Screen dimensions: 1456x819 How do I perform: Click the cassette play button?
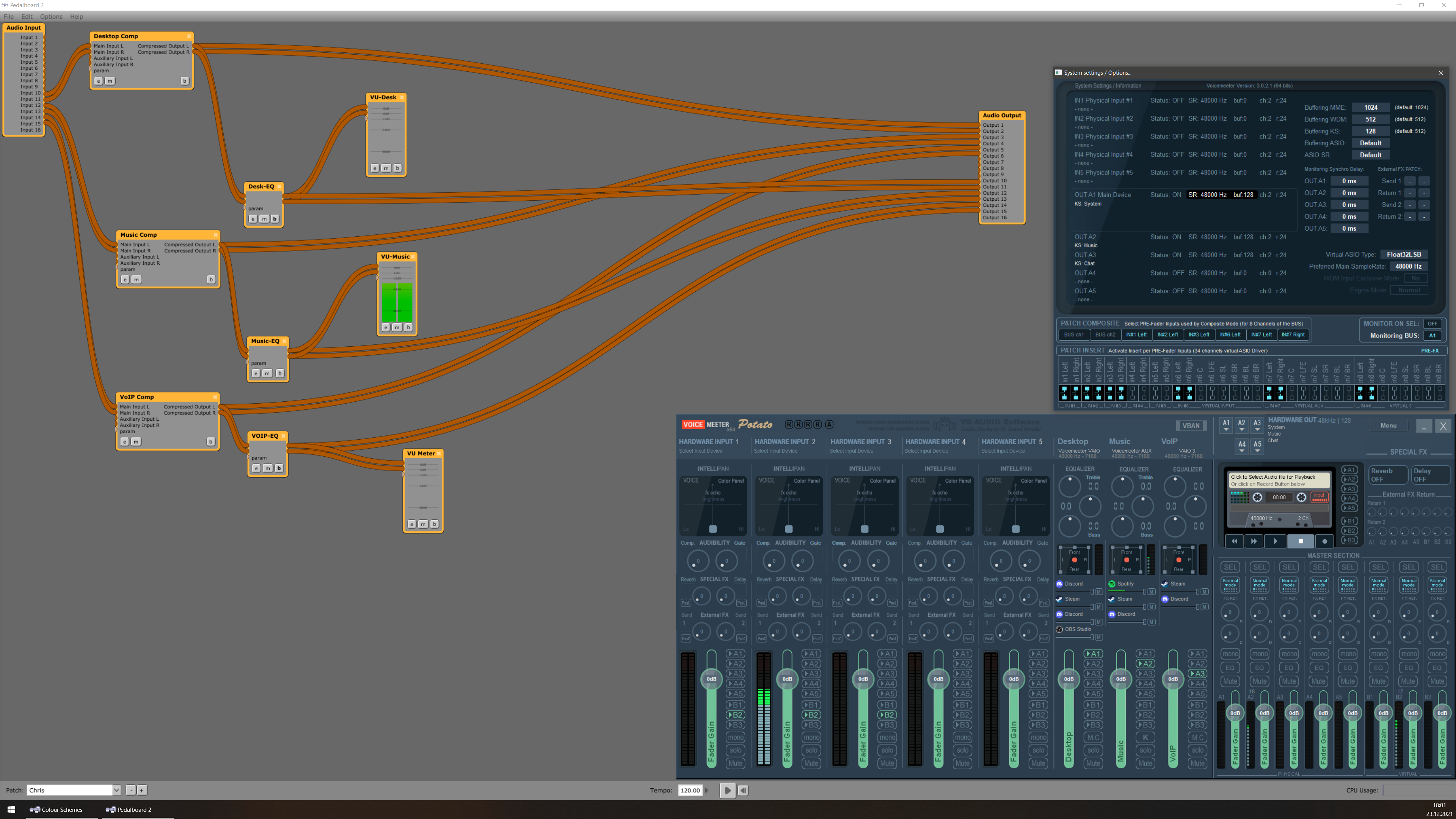click(x=1275, y=541)
